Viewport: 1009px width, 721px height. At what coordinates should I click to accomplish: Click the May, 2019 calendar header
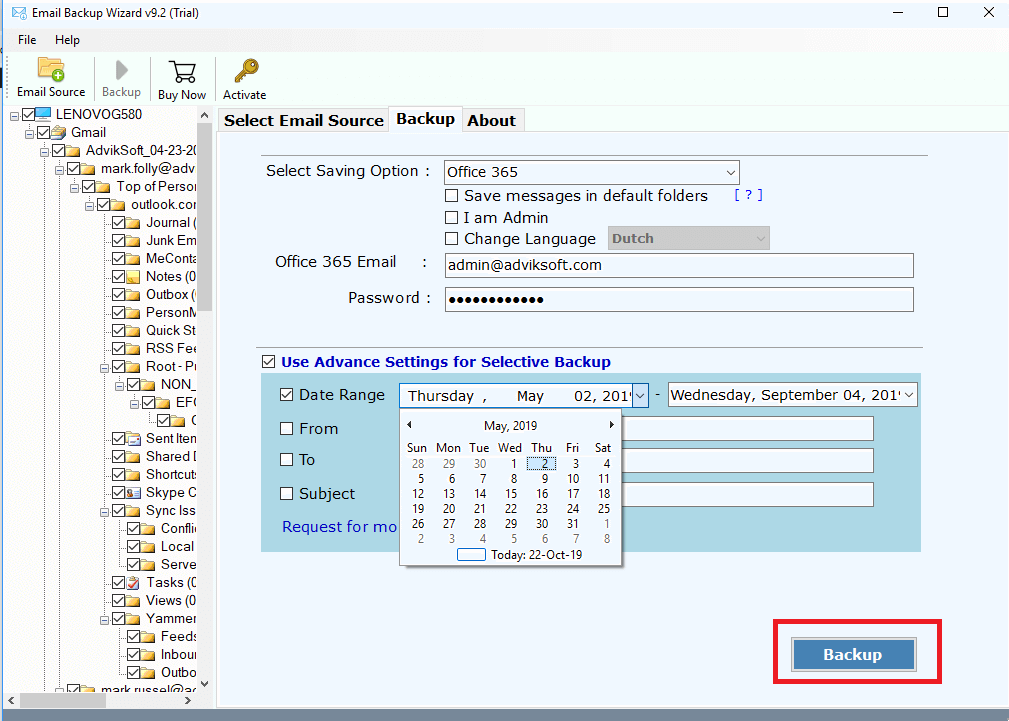click(x=510, y=426)
